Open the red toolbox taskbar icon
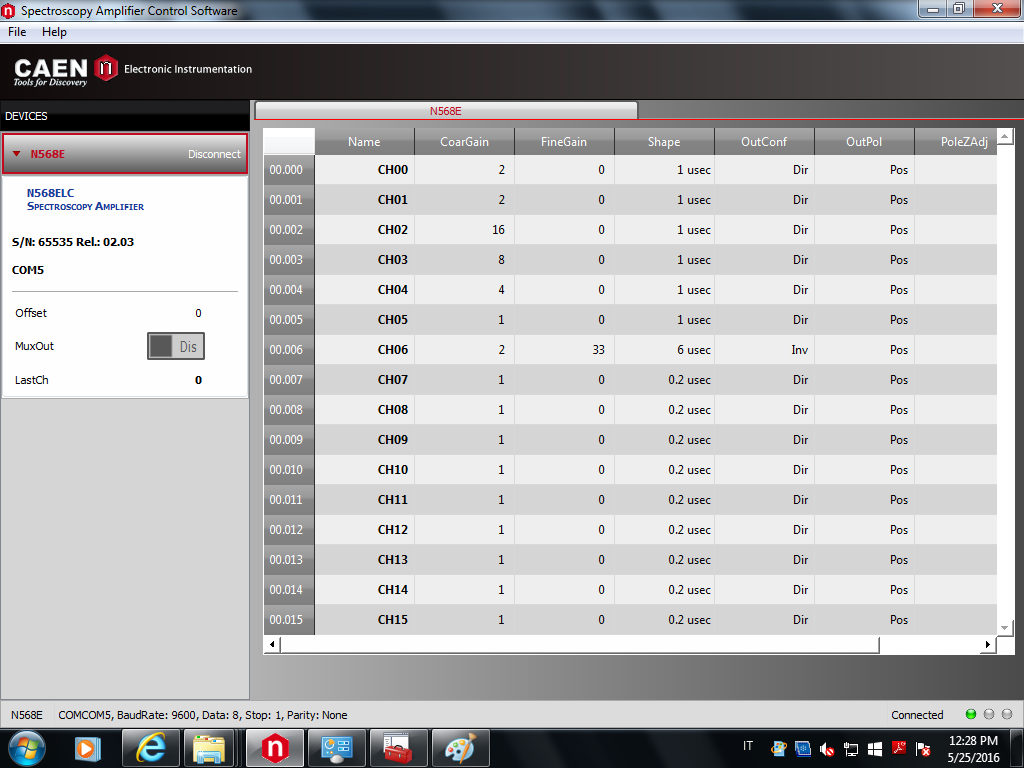The image size is (1024, 768). click(398, 748)
